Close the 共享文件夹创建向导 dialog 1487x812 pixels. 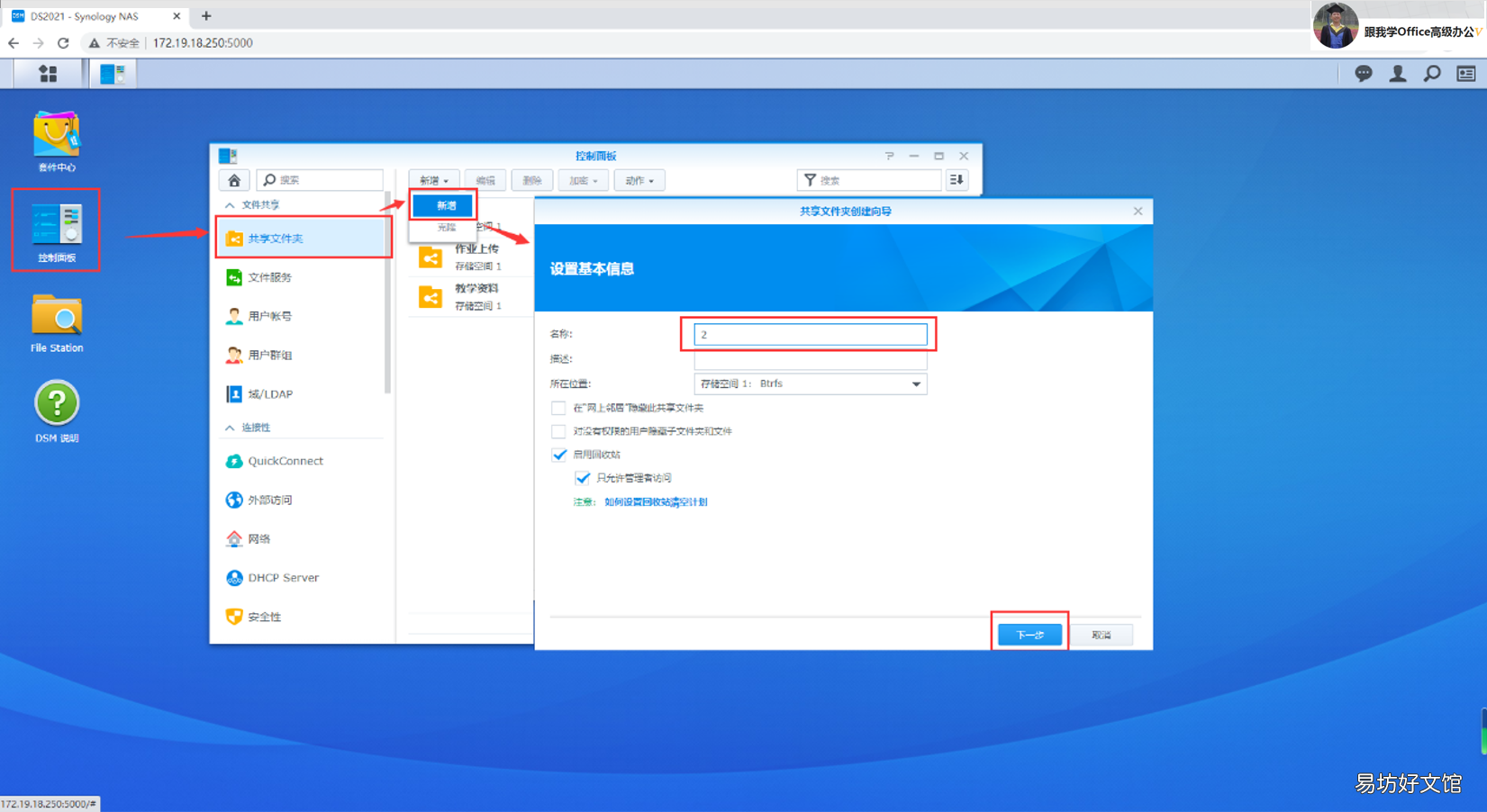pos(1138,211)
